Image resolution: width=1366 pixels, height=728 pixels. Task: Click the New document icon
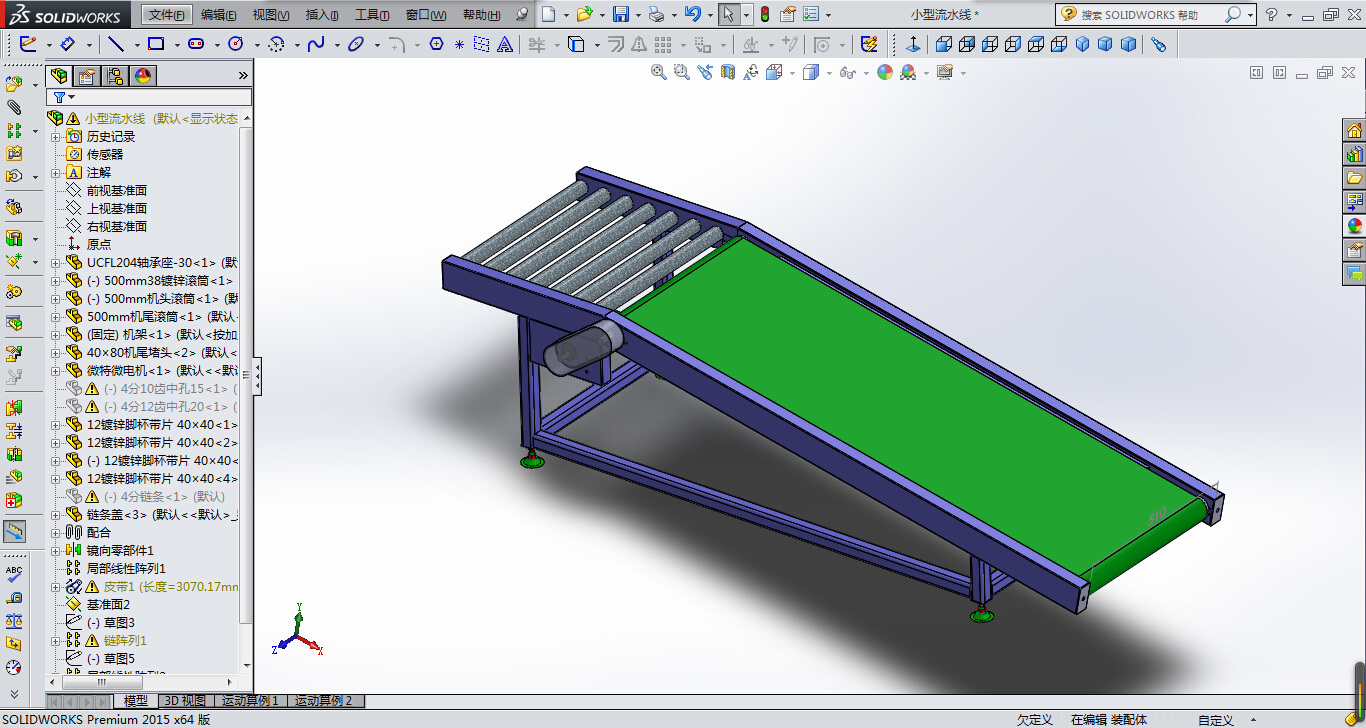coord(548,14)
